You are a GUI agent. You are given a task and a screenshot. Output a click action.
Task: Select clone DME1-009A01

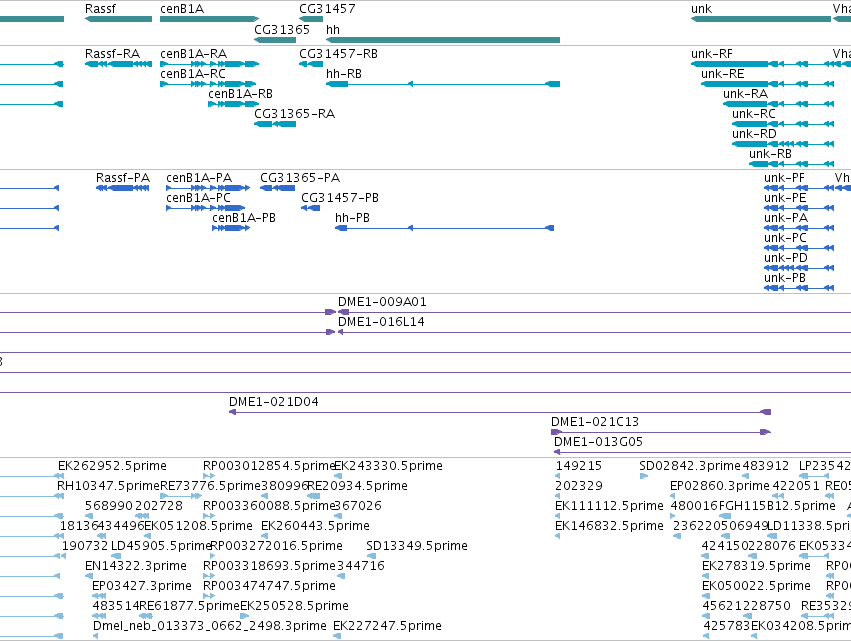594,312
